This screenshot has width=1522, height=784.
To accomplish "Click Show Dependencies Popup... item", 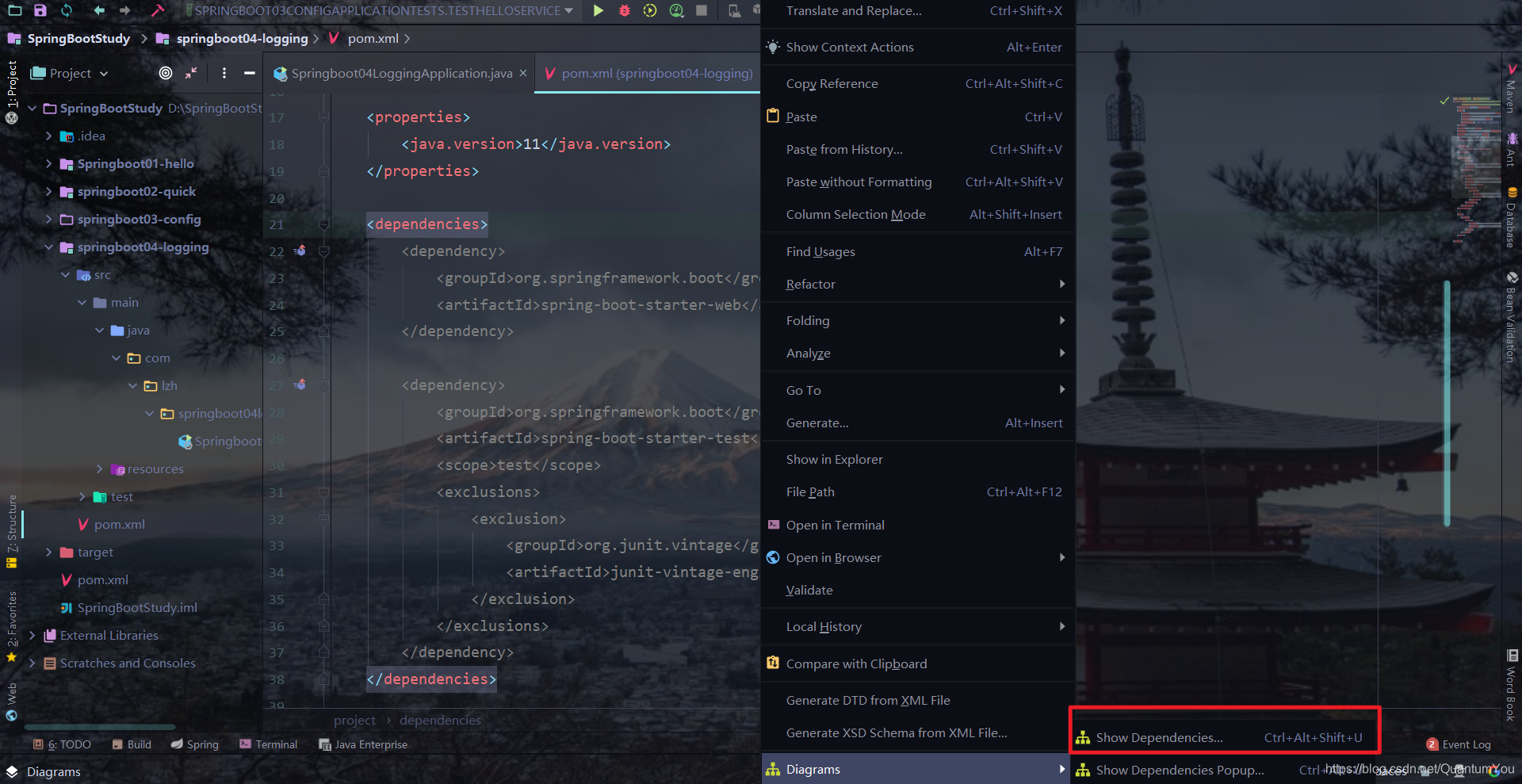I will pyautogui.click(x=1225, y=770).
